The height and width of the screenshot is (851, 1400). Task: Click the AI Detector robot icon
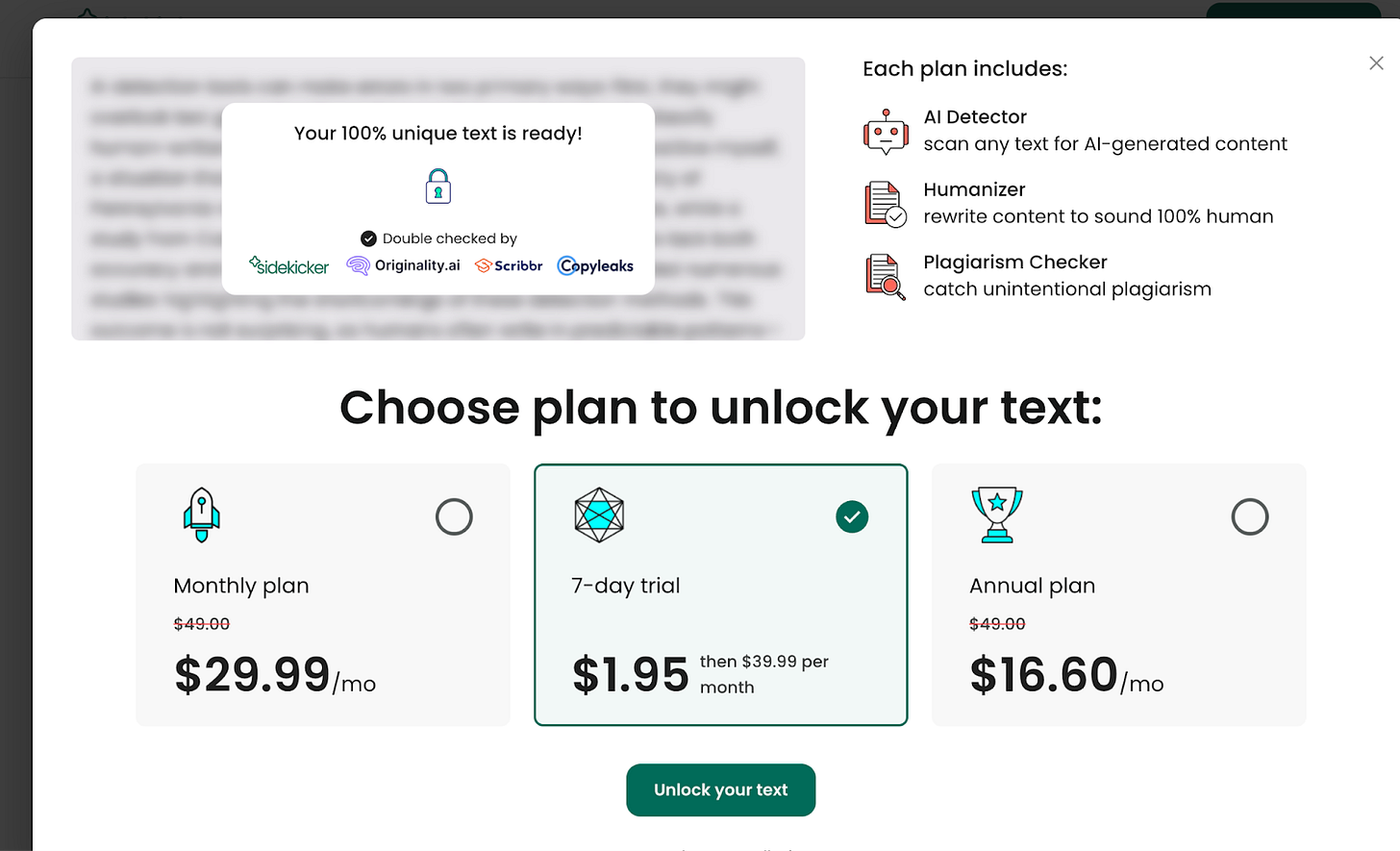tap(885, 131)
